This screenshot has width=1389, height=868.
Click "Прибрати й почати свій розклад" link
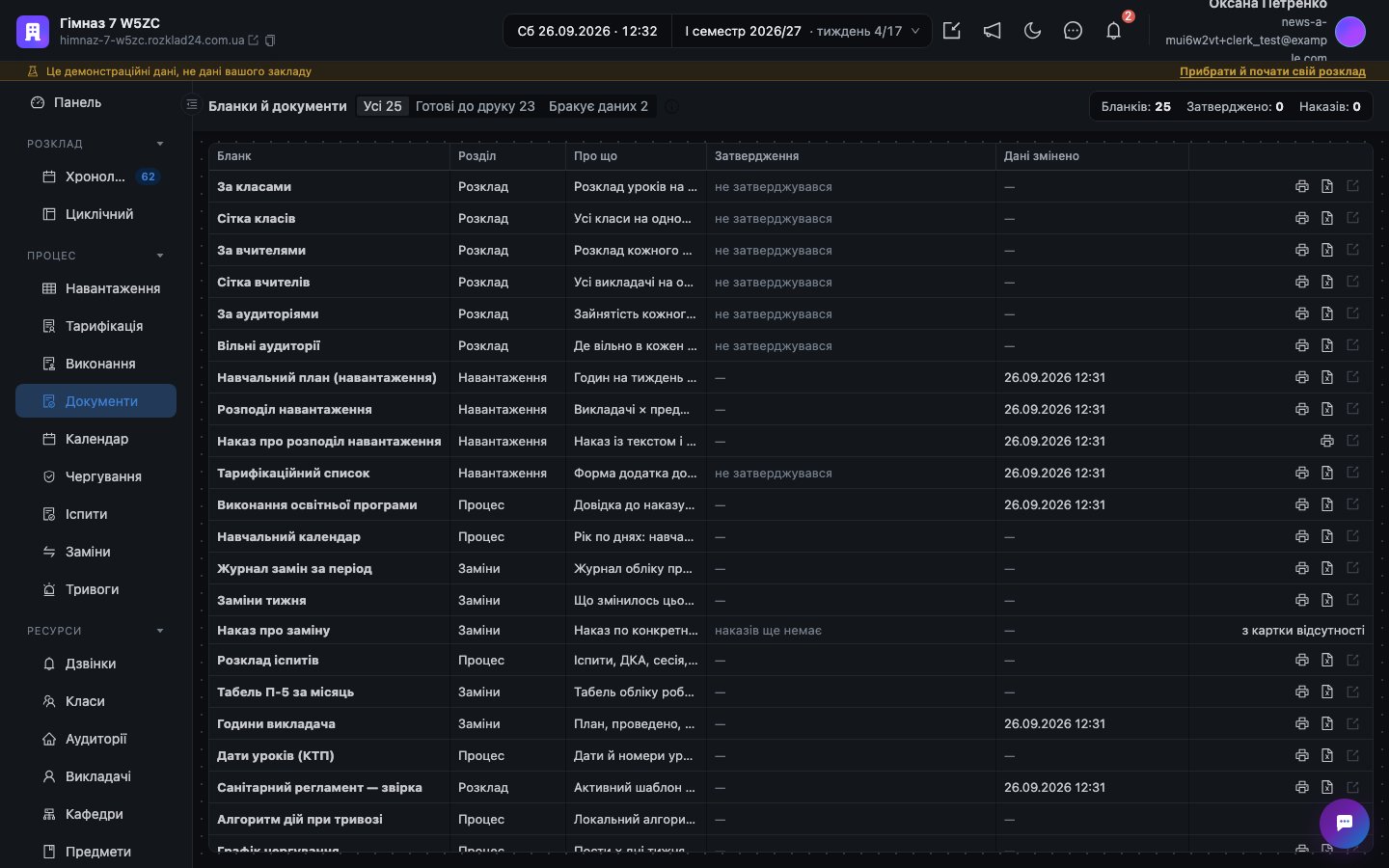[x=1272, y=71]
